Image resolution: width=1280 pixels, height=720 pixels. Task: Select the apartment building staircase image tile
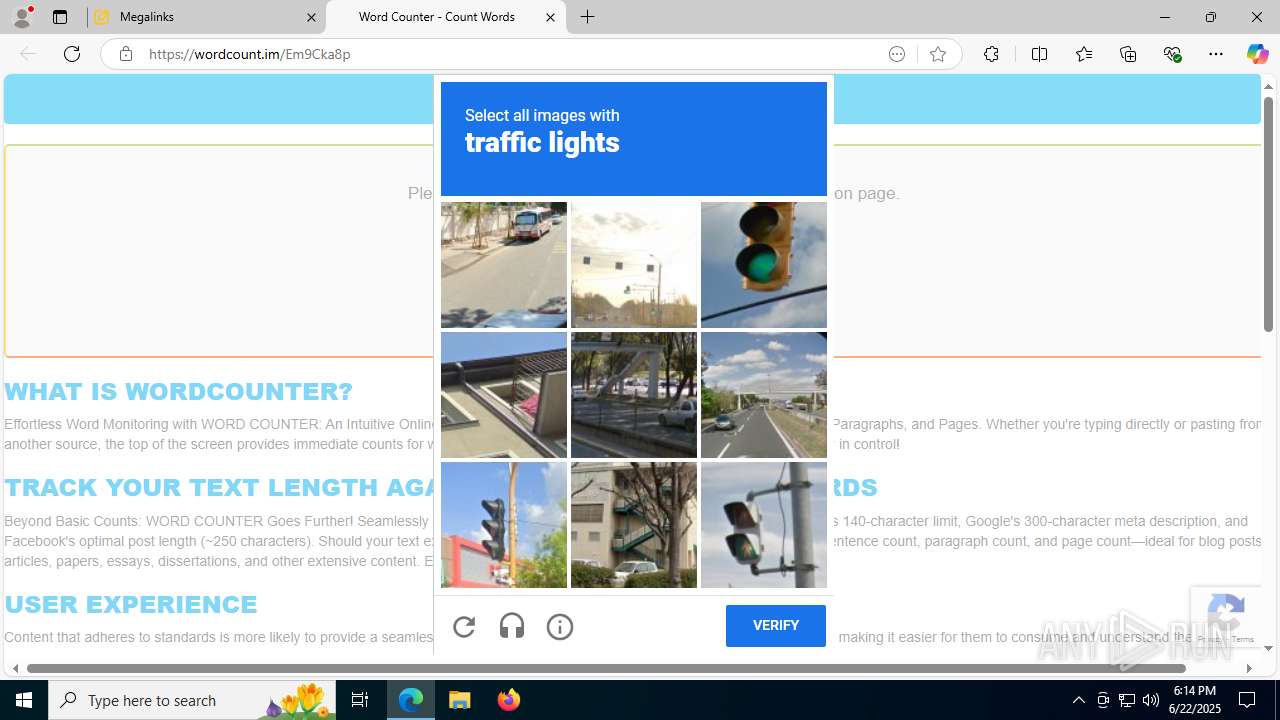(634, 525)
